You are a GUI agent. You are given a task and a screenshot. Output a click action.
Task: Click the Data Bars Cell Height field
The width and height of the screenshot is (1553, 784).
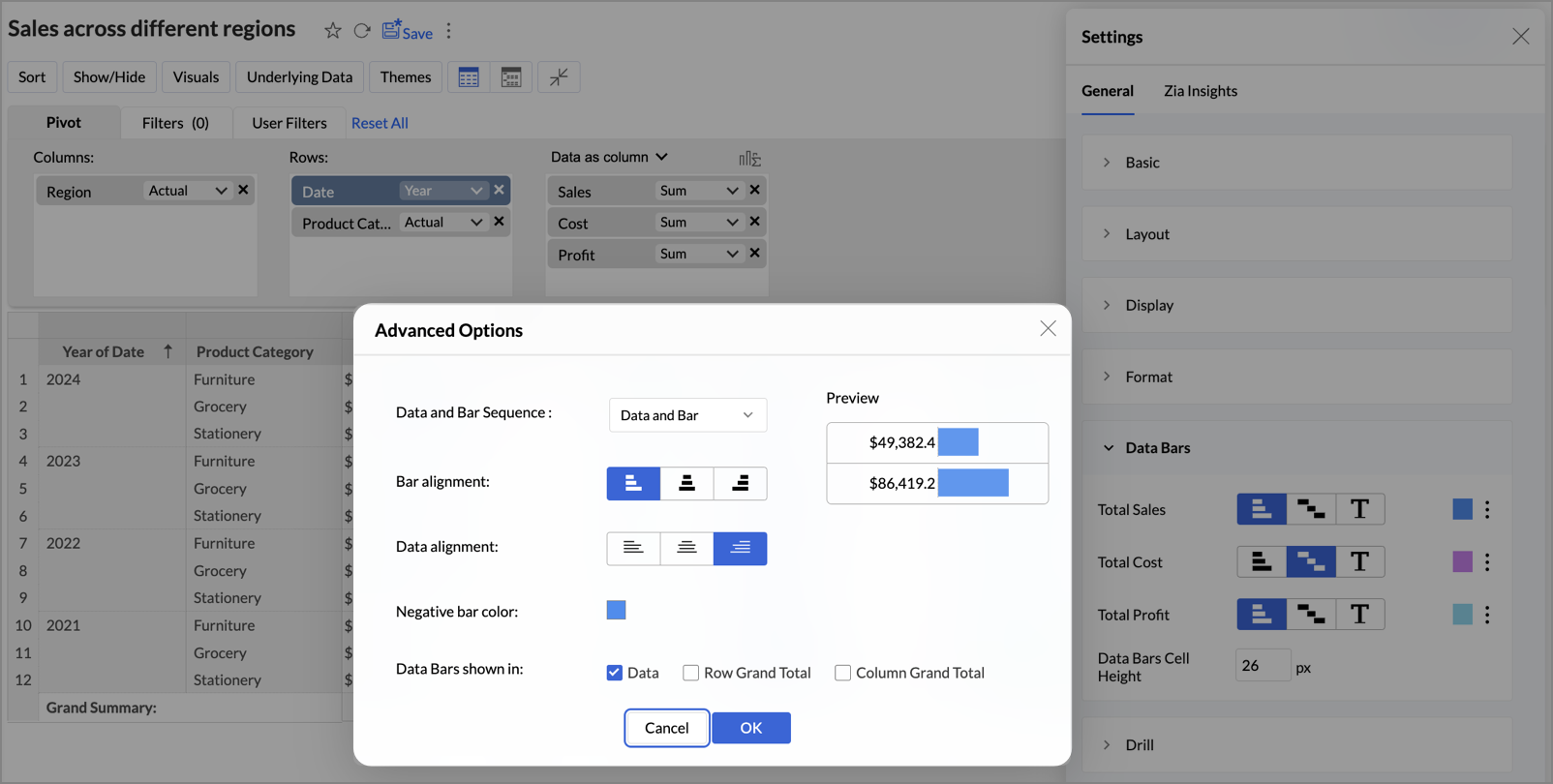(x=1263, y=666)
